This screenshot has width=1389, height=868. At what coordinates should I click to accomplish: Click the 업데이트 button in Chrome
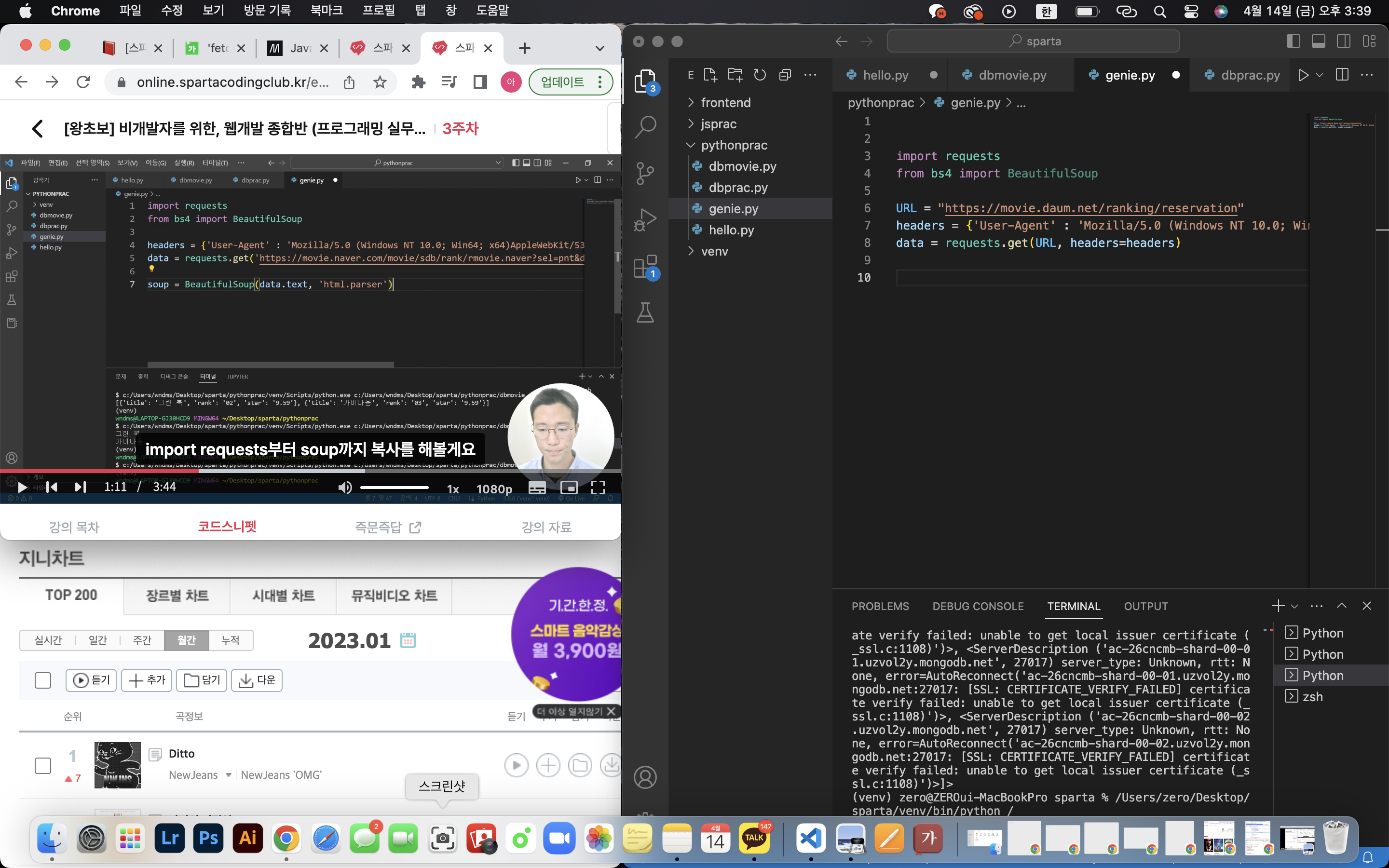click(x=571, y=82)
